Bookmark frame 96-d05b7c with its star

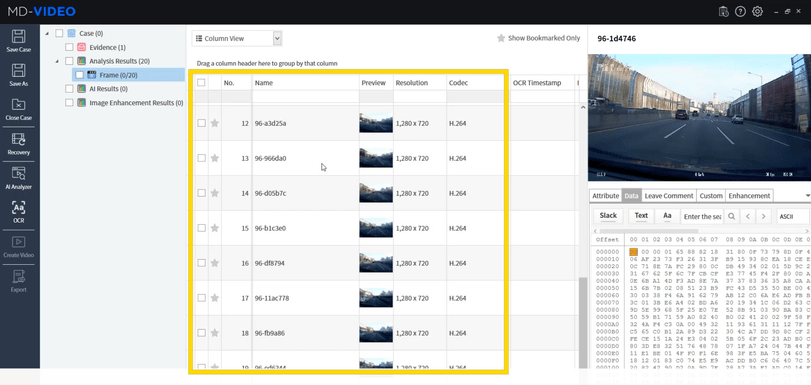(x=215, y=193)
